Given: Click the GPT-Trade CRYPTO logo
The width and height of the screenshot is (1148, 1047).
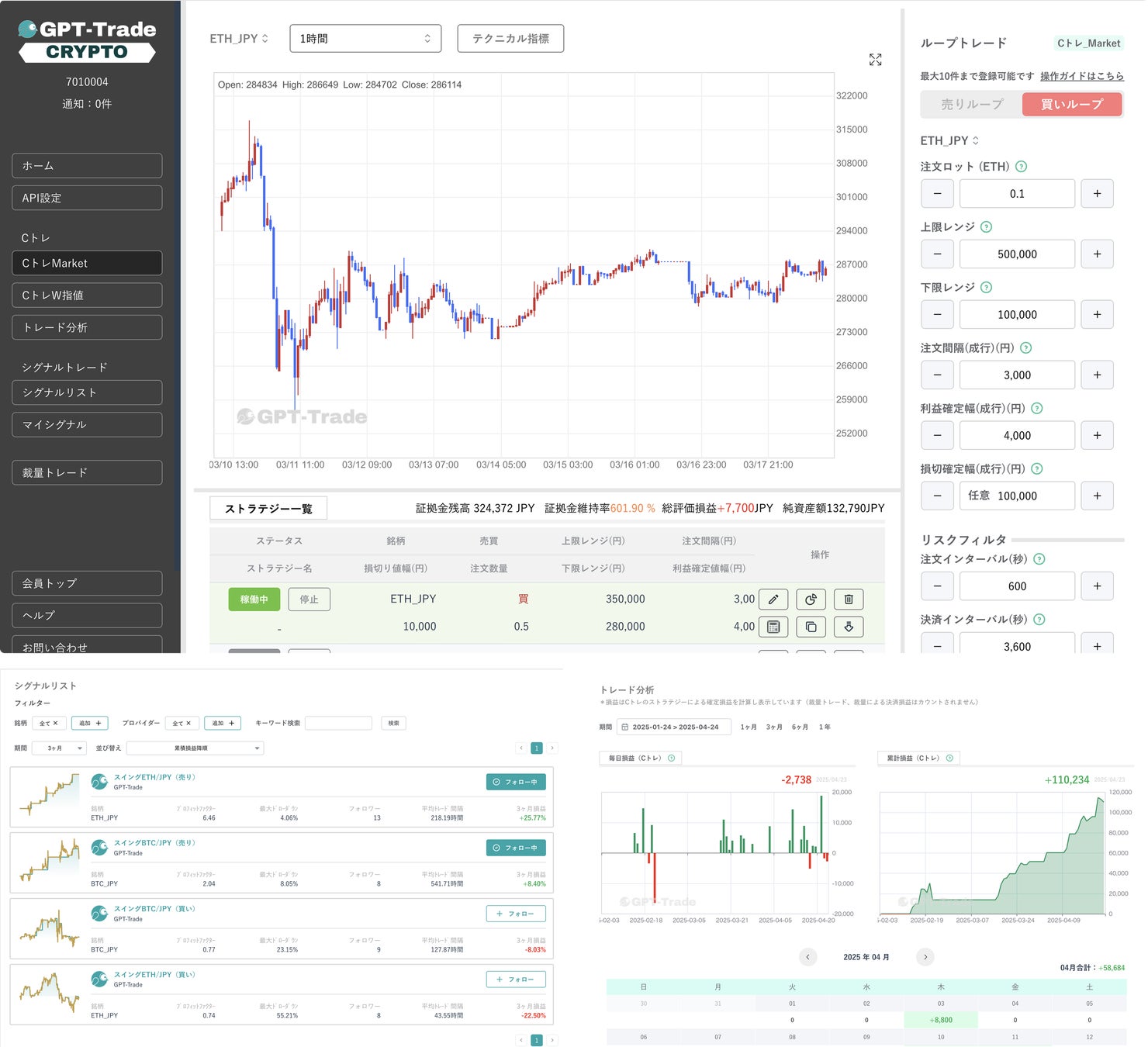Looking at the screenshot, I should click(x=87, y=40).
